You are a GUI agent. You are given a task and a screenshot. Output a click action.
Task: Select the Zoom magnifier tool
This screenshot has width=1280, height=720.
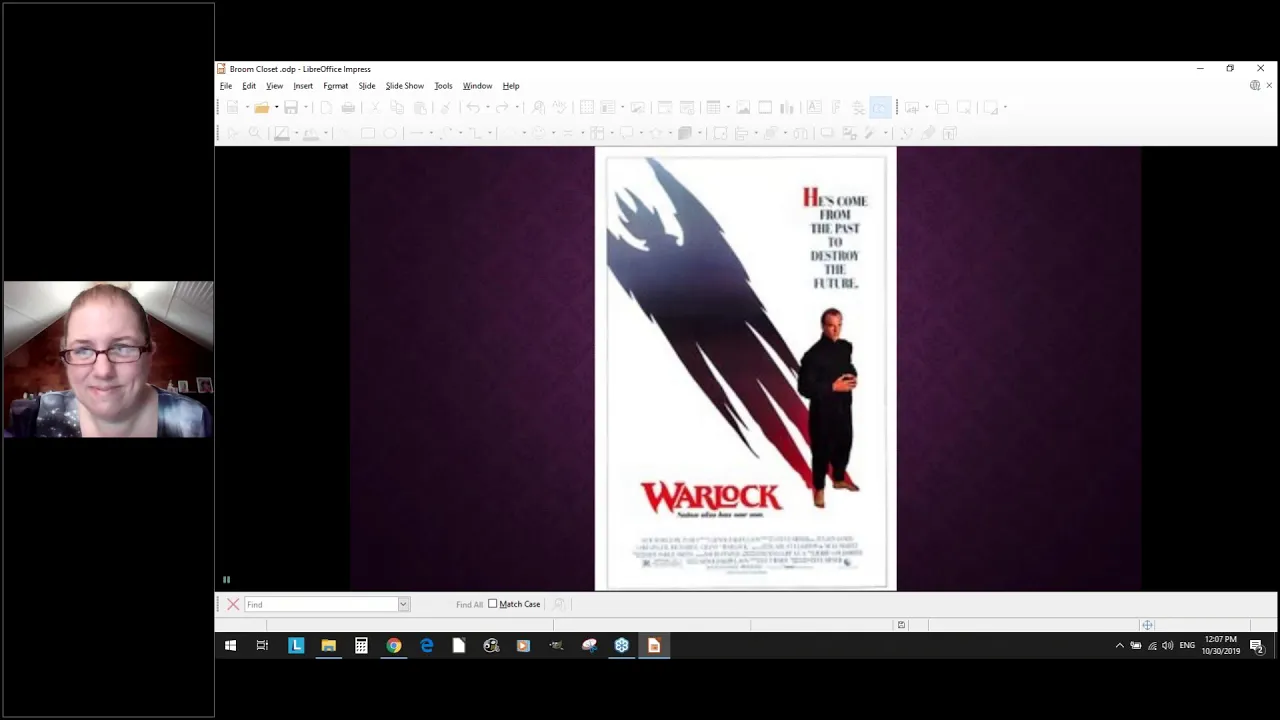(255, 133)
